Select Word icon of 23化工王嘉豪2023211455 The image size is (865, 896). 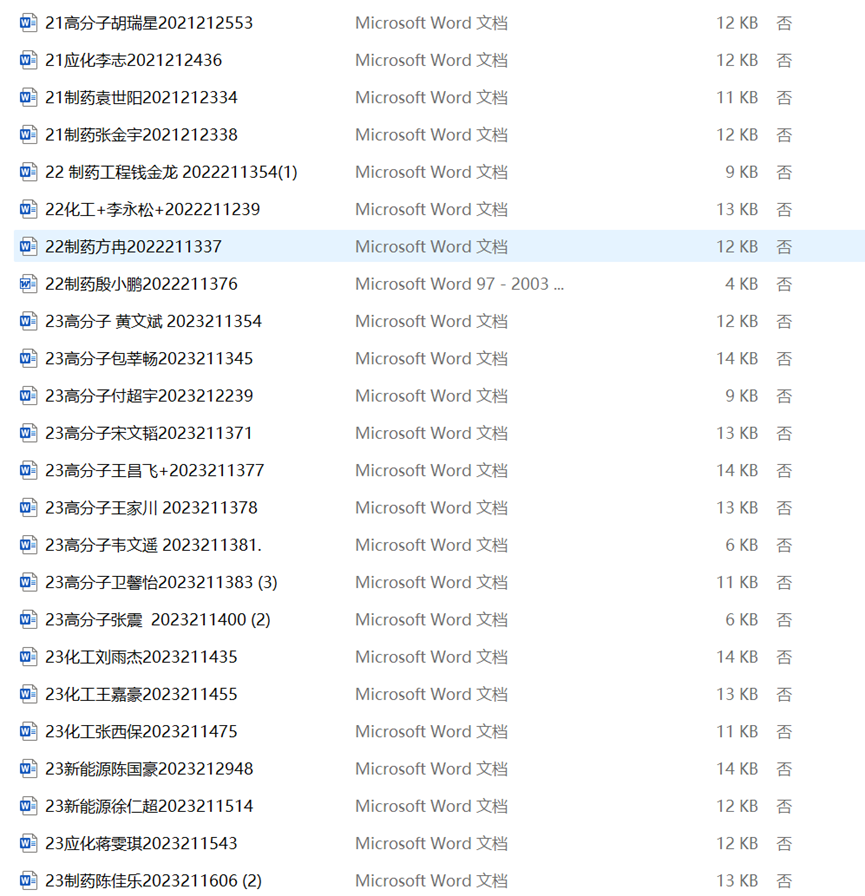pyautogui.click(x=29, y=694)
